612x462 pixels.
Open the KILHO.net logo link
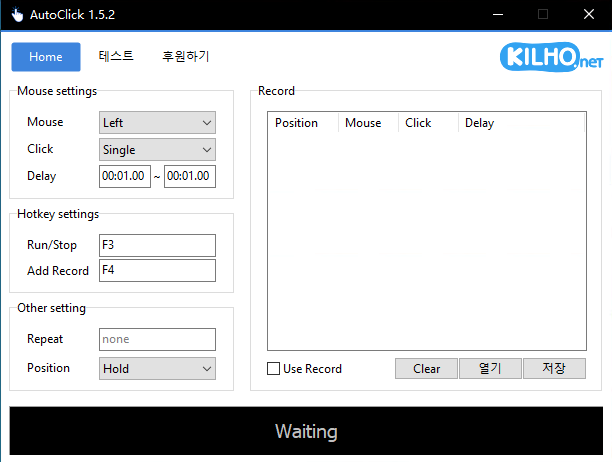coord(552,57)
